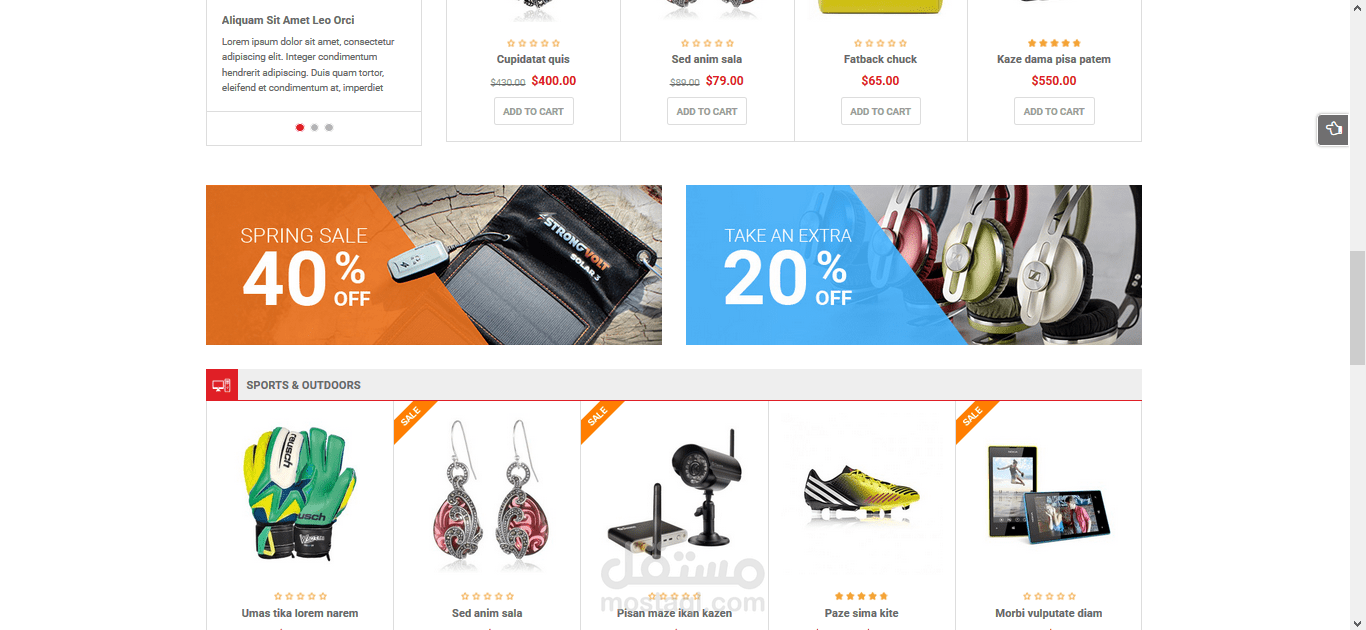This screenshot has width=1366, height=630.
Task: Select the third carousel dot
Action: point(329,127)
